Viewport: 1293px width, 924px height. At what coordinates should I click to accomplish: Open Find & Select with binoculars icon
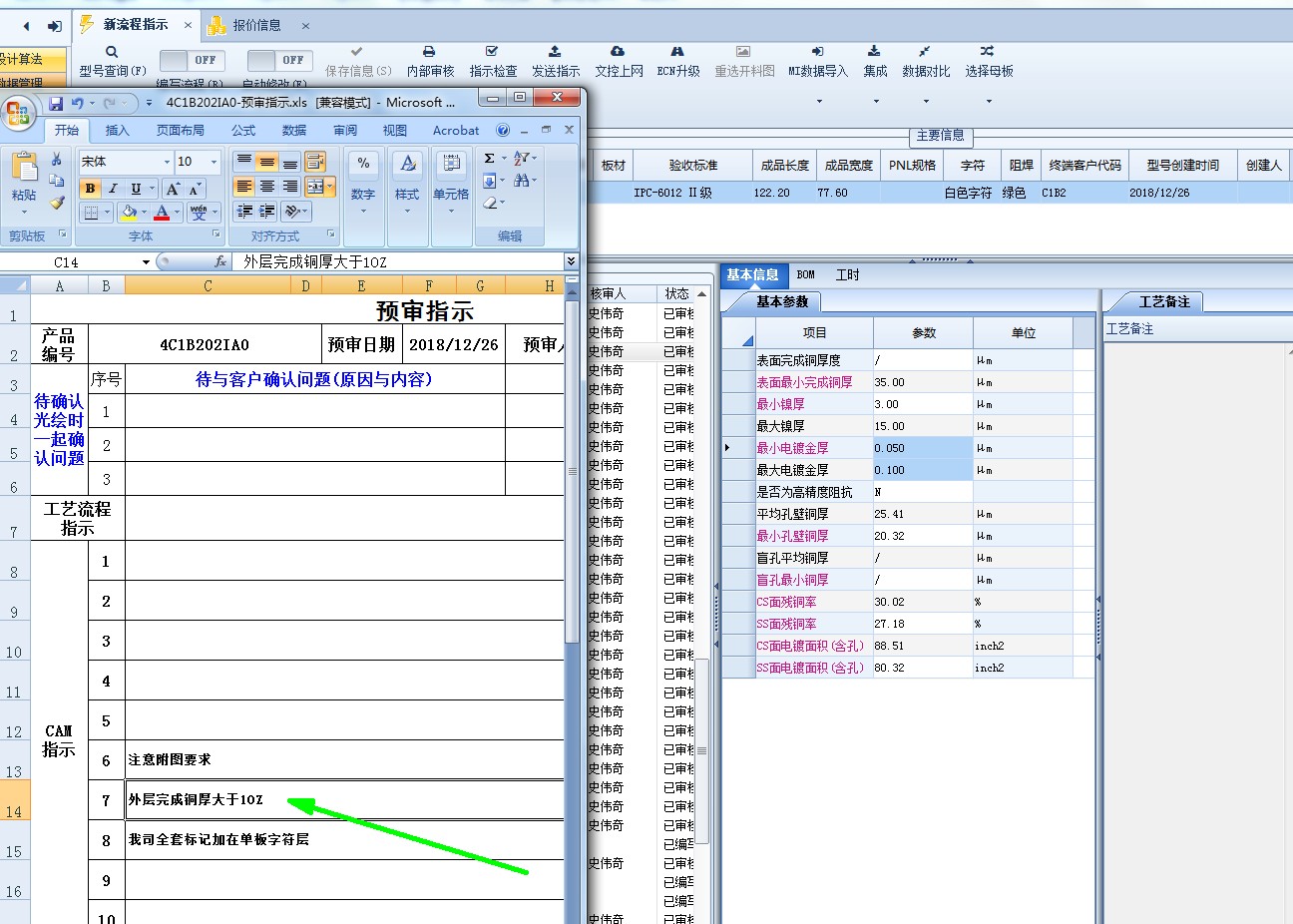(x=522, y=181)
